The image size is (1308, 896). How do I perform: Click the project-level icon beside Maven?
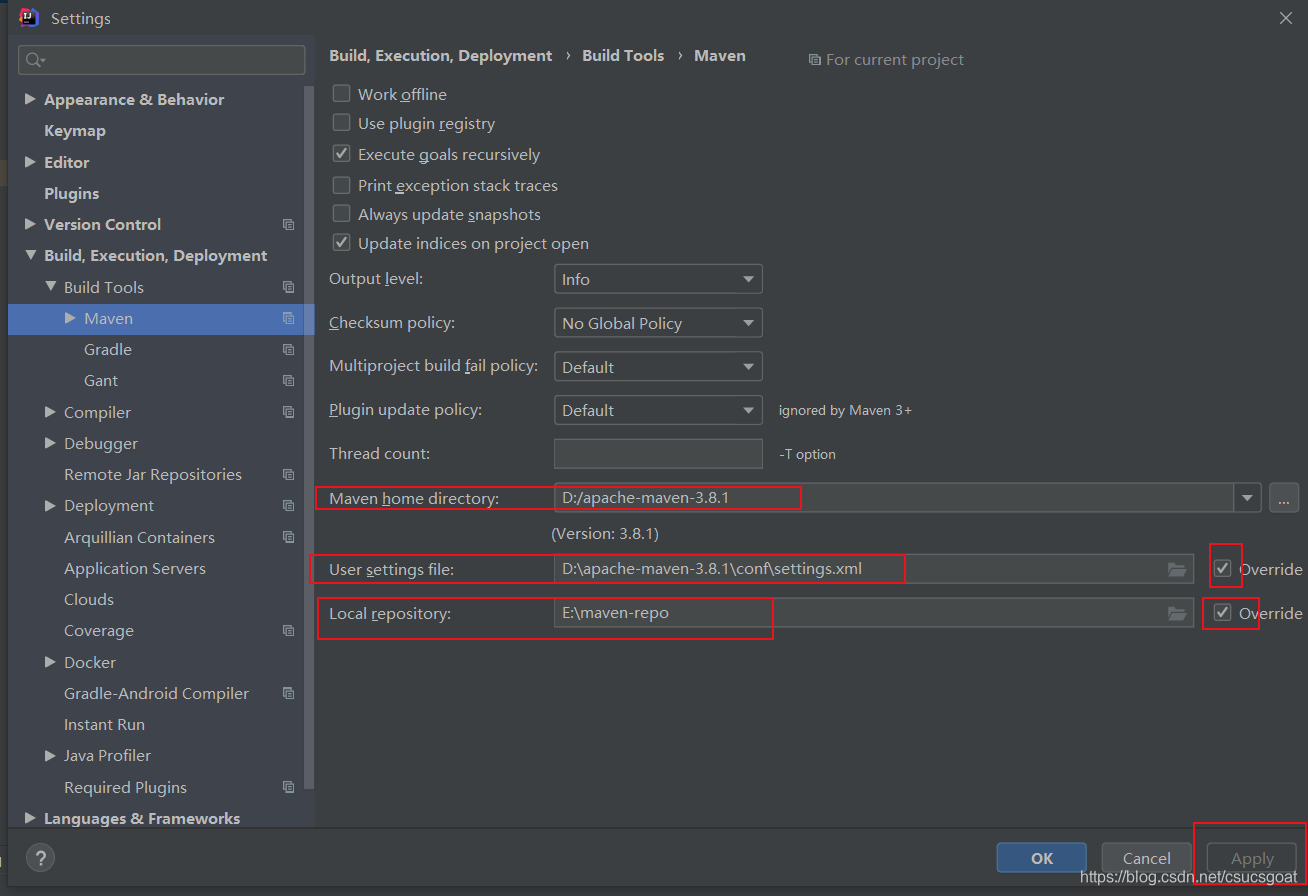(288, 318)
